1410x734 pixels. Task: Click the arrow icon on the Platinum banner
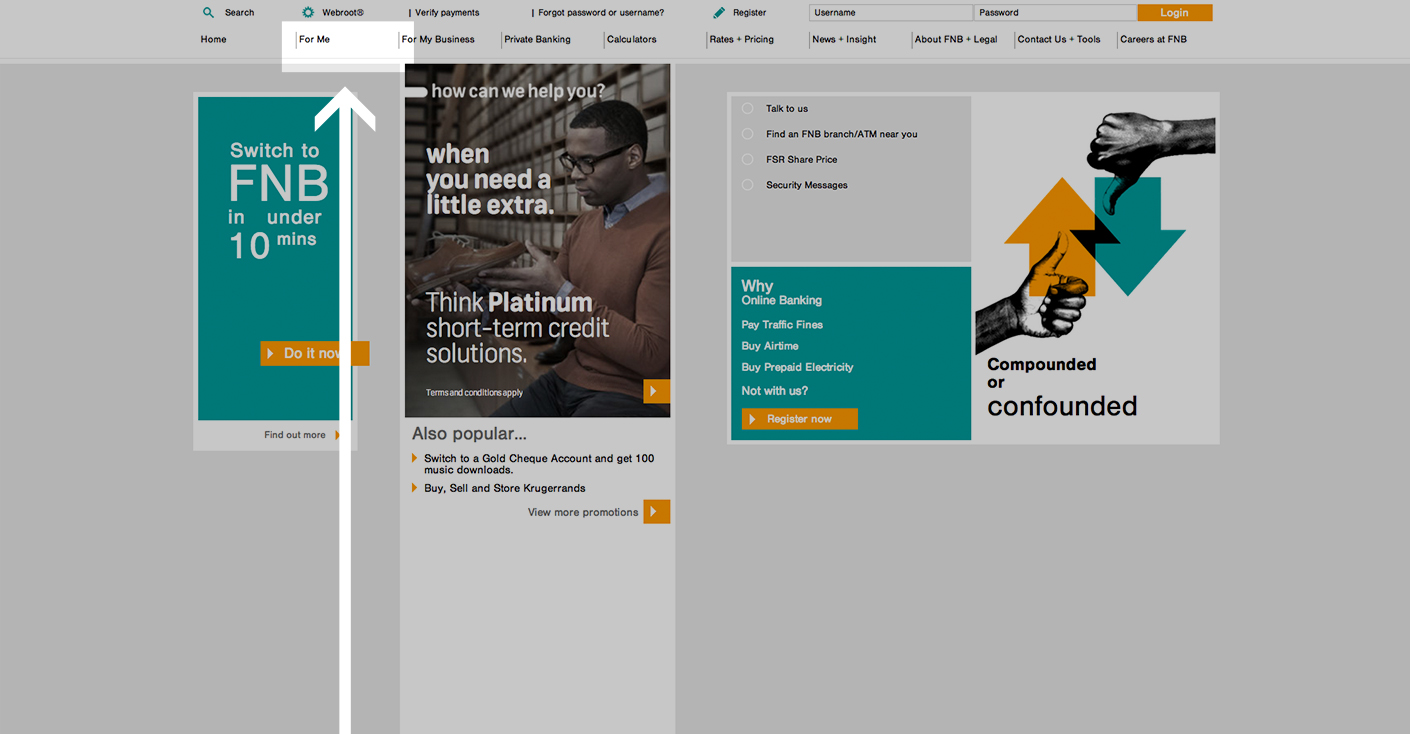pos(656,391)
